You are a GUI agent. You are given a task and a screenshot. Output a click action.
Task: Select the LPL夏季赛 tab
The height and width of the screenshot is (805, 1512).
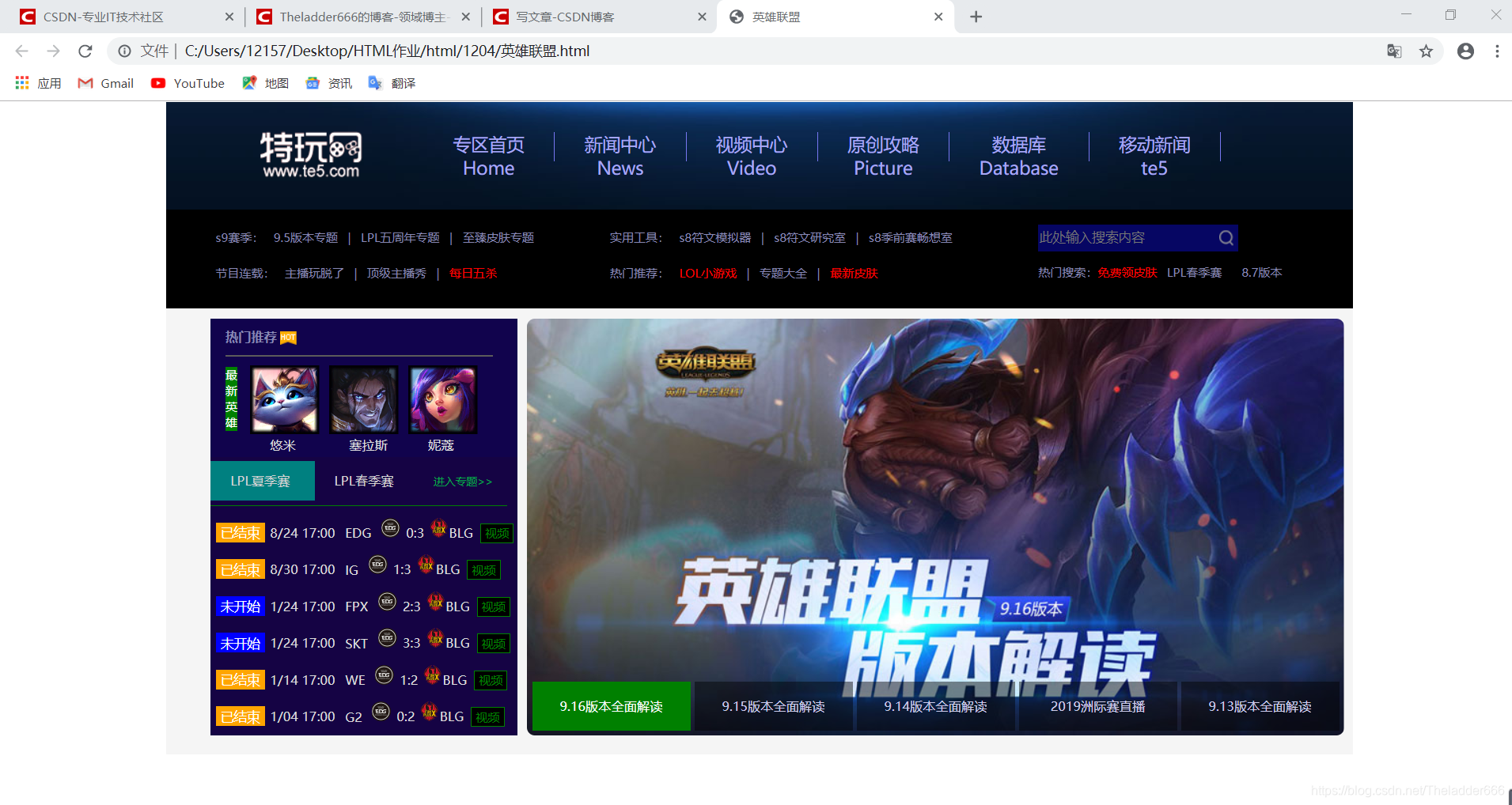point(262,481)
